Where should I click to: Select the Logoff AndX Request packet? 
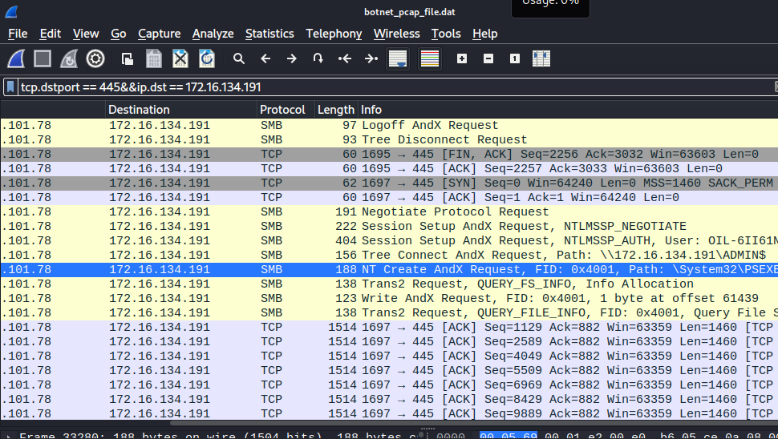click(389, 126)
